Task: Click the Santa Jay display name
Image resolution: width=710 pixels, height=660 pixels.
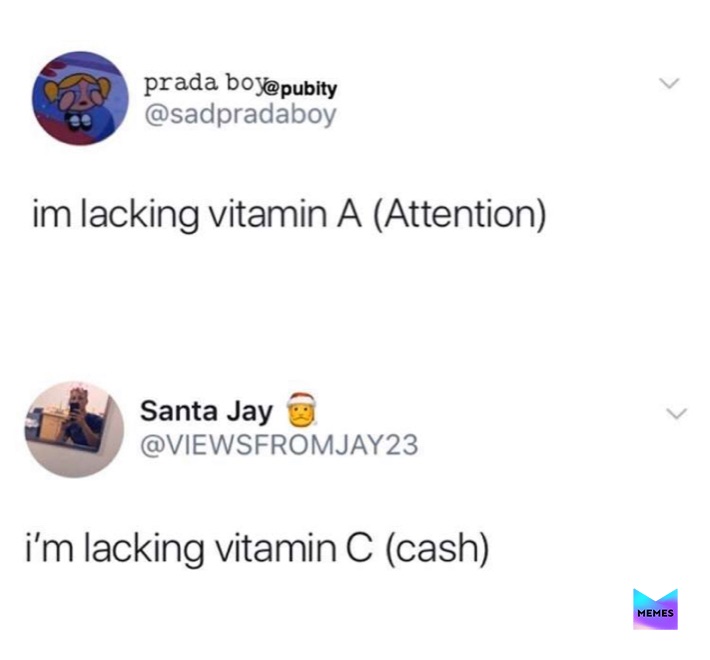Action: click(x=206, y=411)
